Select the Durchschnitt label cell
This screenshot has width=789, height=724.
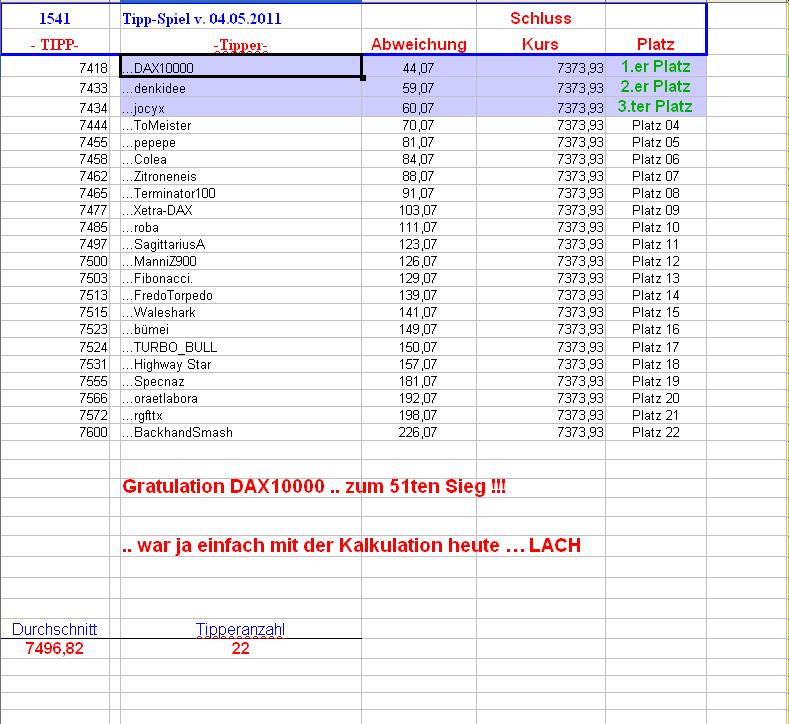click(x=54, y=629)
